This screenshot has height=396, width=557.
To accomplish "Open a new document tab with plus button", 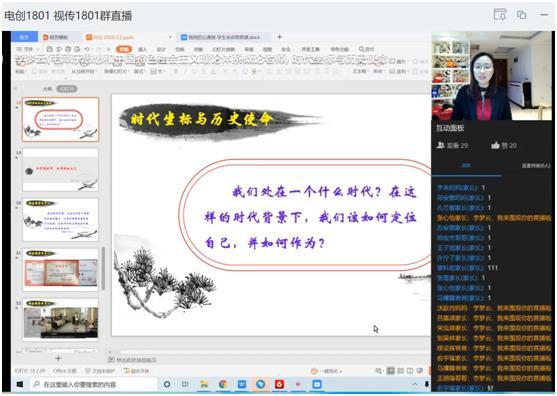I will (280, 37).
